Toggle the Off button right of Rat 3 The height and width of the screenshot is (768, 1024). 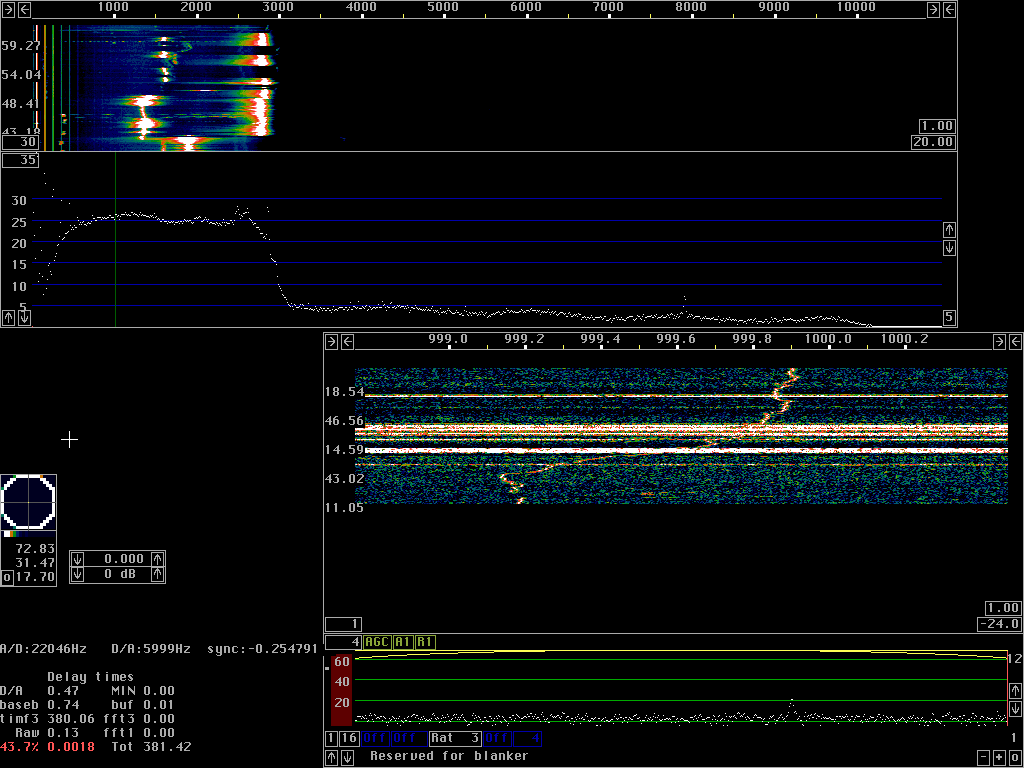(x=497, y=739)
